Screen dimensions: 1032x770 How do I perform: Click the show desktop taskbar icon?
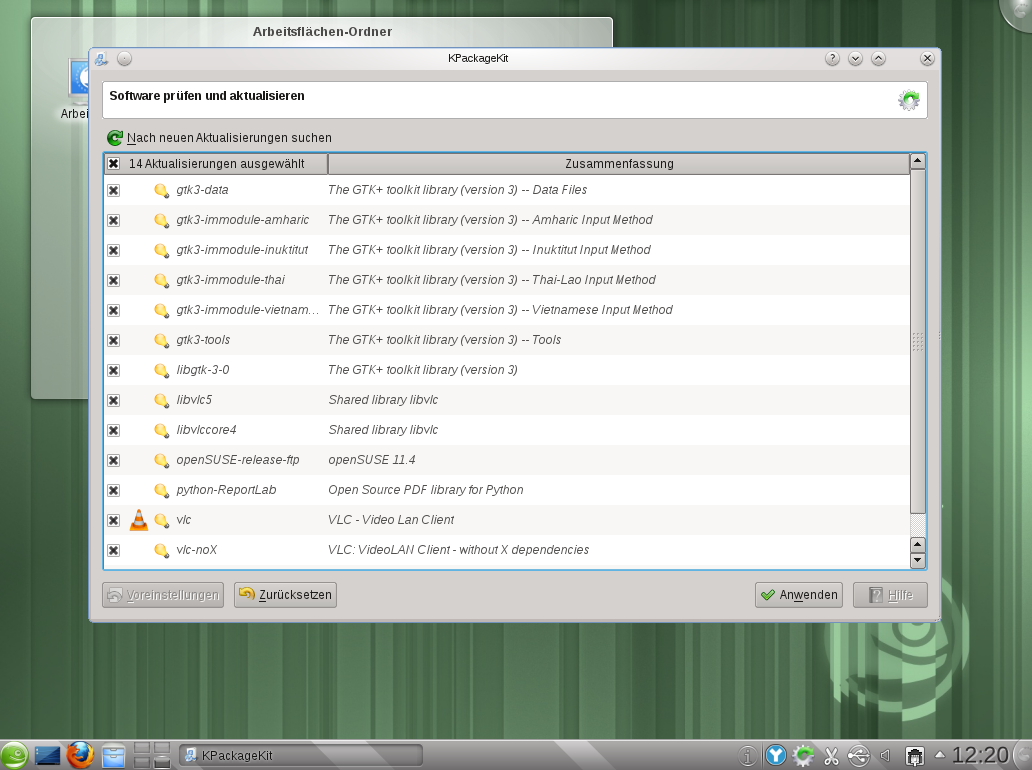[x=47, y=755]
